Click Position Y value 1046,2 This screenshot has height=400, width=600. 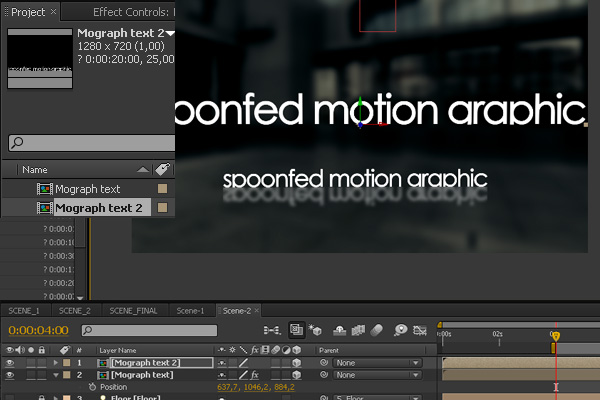(x=256, y=387)
